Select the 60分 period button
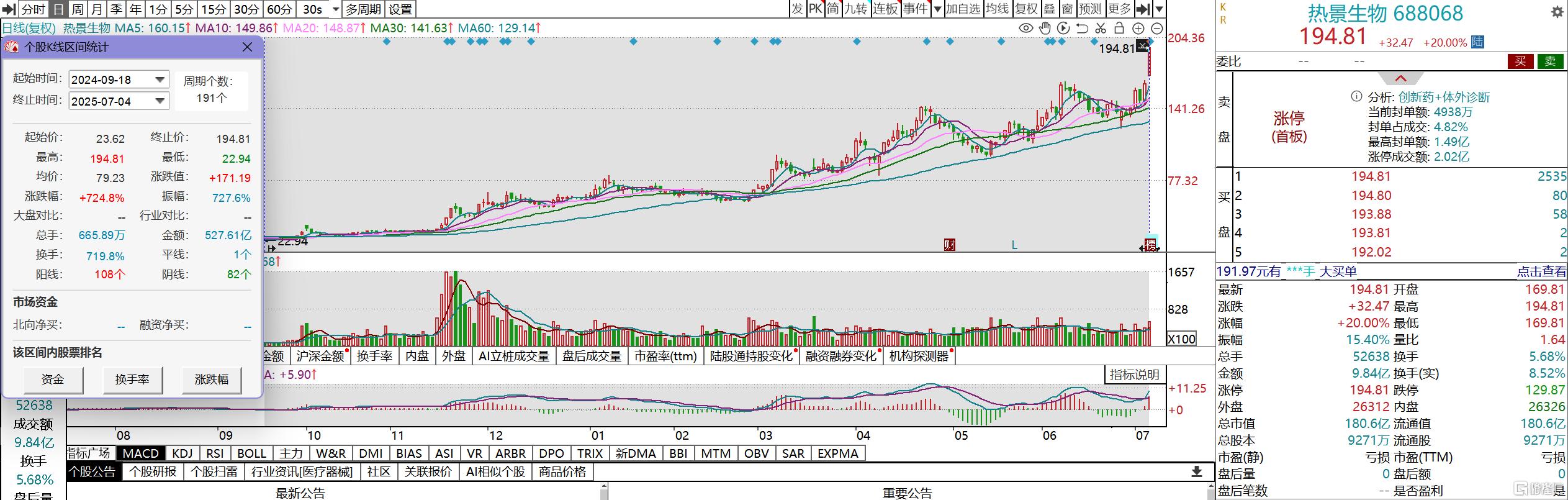Screen dimensions: 1568x500 (279, 9)
